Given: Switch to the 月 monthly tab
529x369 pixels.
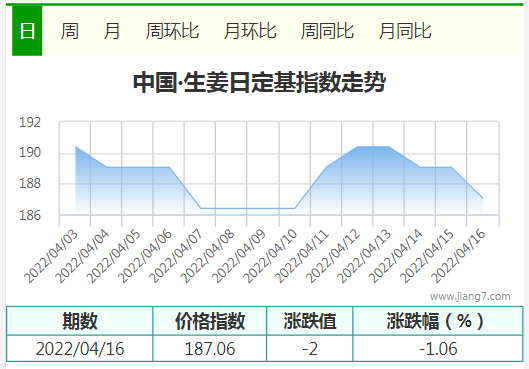Looking at the screenshot, I should (112, 31).
